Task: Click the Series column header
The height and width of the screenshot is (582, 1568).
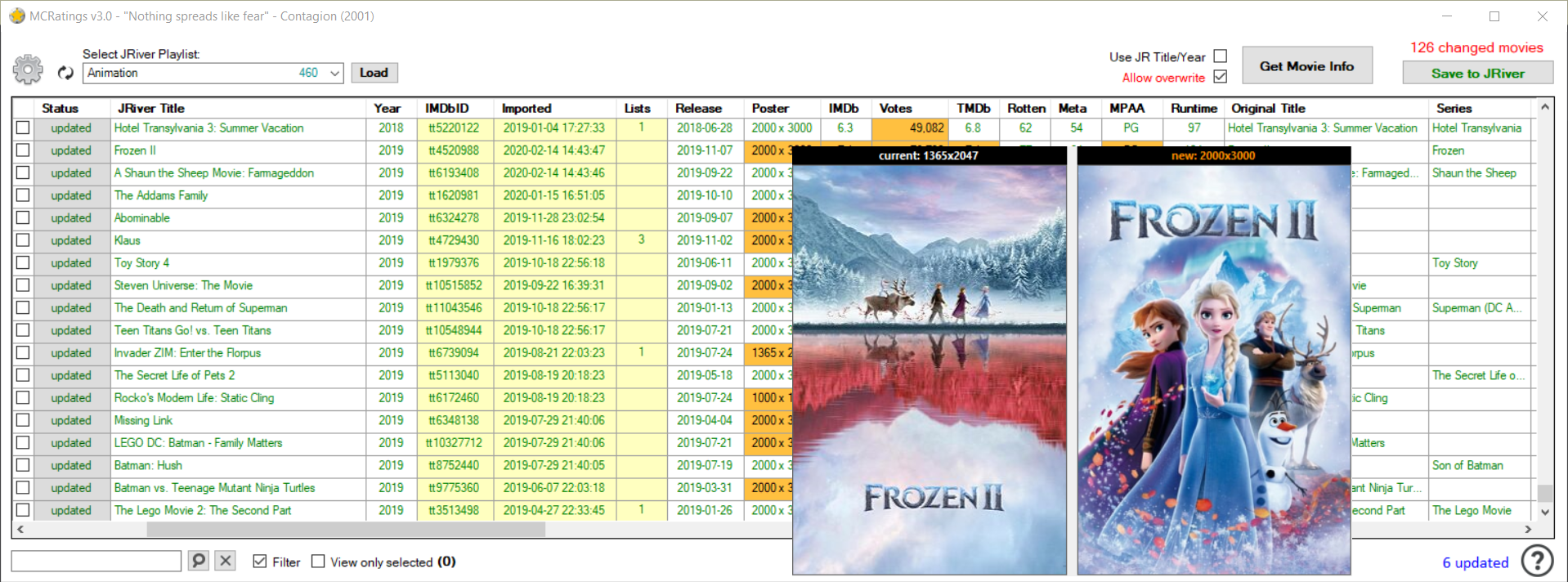Action: click(x=1480, y=108)
